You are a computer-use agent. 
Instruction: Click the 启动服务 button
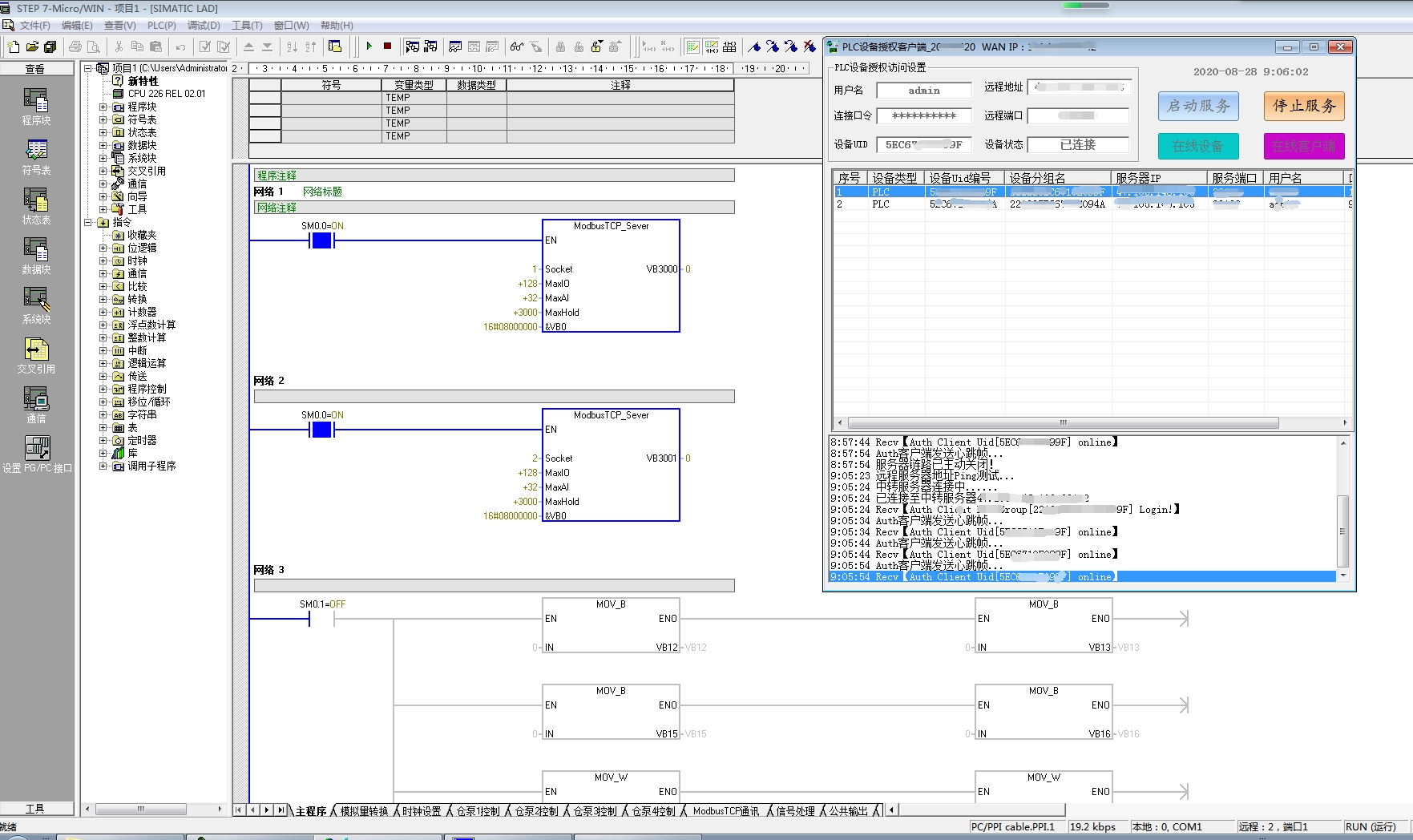coord(1198,106)
